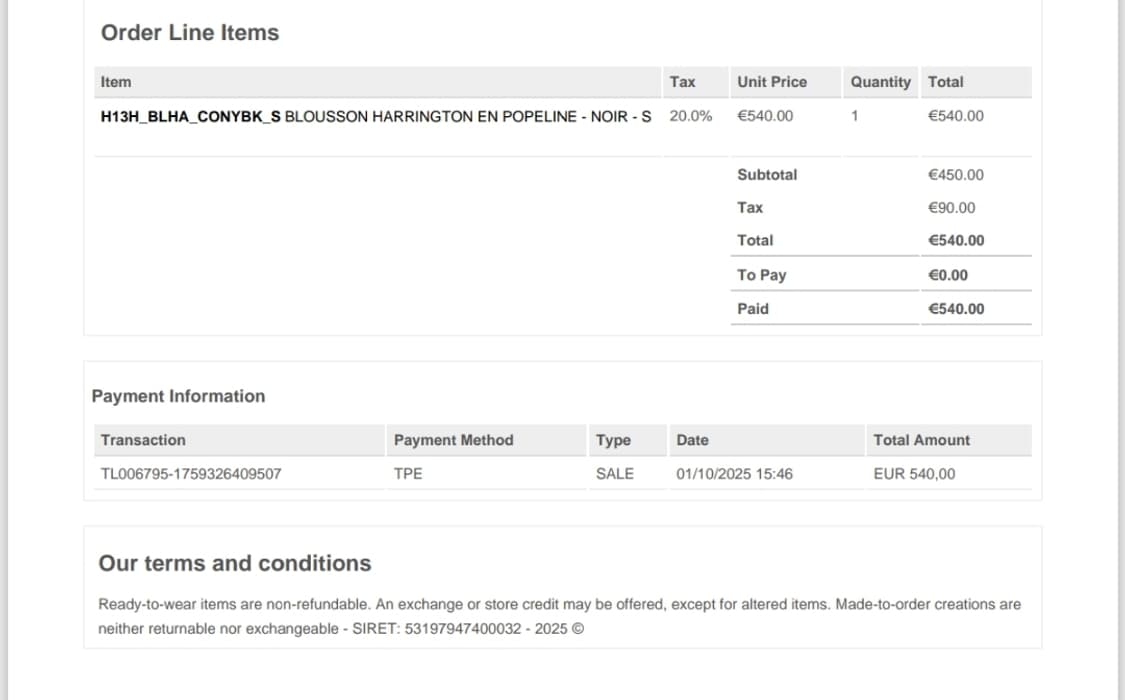Select transaction ID TL006795-1759326409507
Screen dimensions: 1125x700
click(191, 474)
